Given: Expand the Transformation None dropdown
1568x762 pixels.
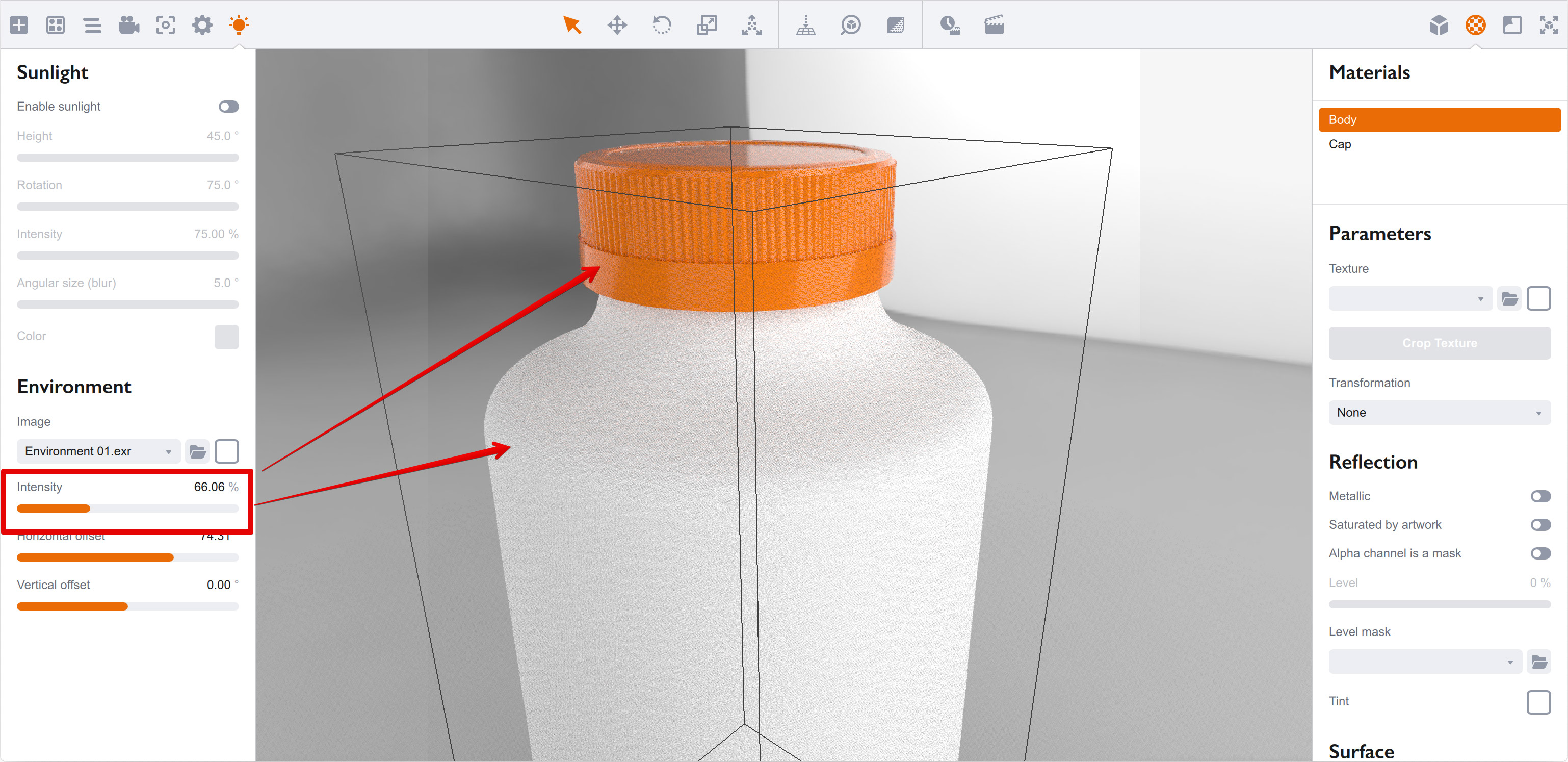Looking at the screenshot, I should [1439, 413].
